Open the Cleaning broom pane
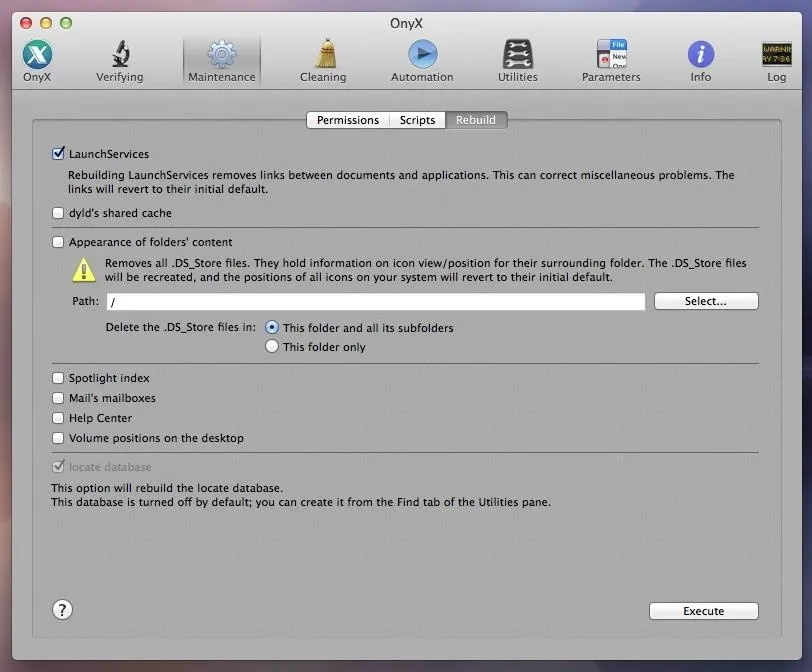This screenshot has width=812, height=672. (x=323, y=61)
